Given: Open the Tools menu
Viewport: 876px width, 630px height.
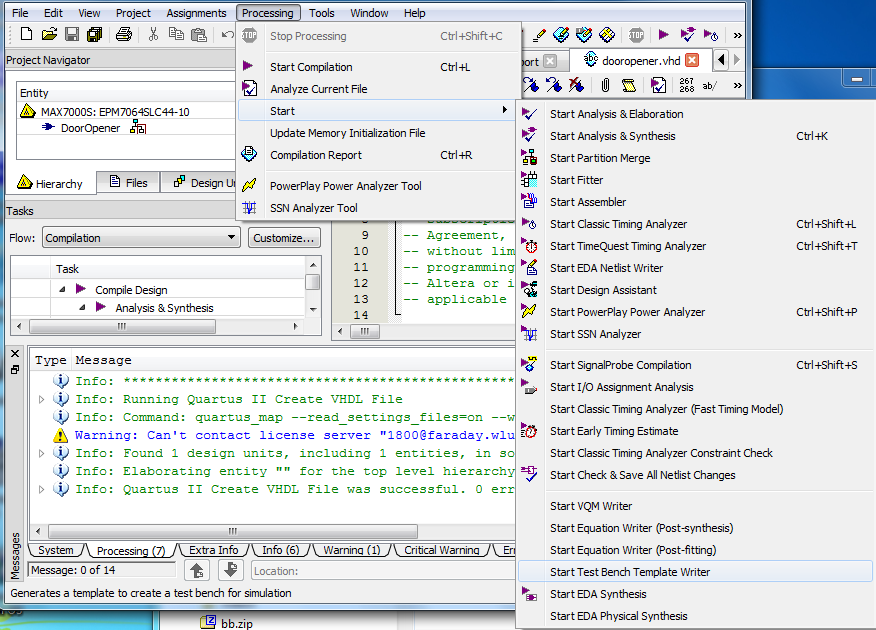Looking at the screenshot, I should [x=322, y=13].
